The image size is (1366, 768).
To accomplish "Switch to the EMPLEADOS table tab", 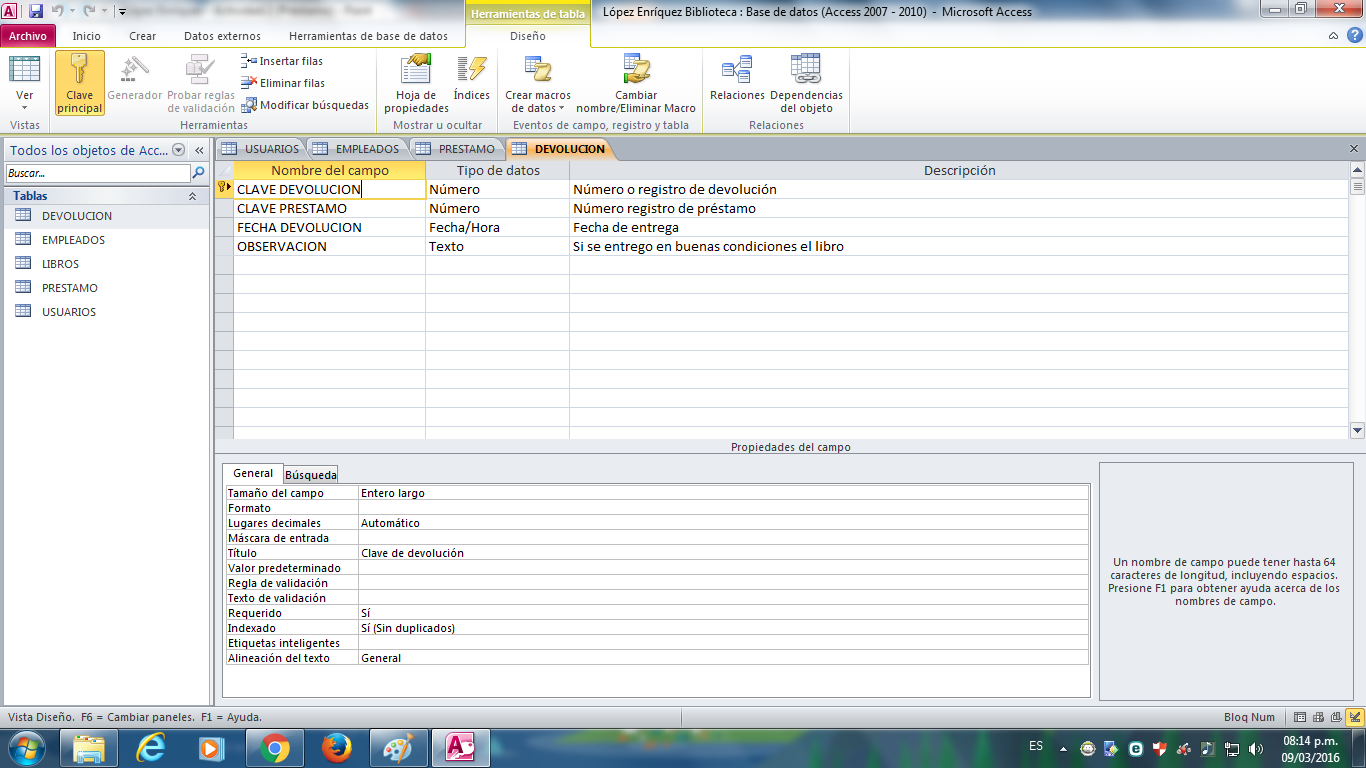I will 357,149.
